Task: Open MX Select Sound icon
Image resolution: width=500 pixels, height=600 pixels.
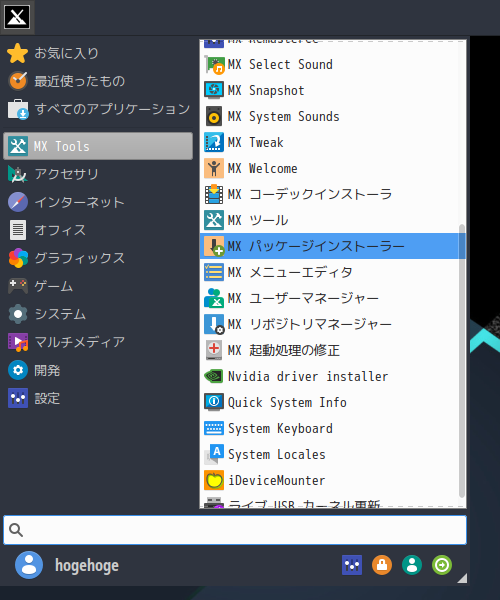Action: click(x=214, y=64)
